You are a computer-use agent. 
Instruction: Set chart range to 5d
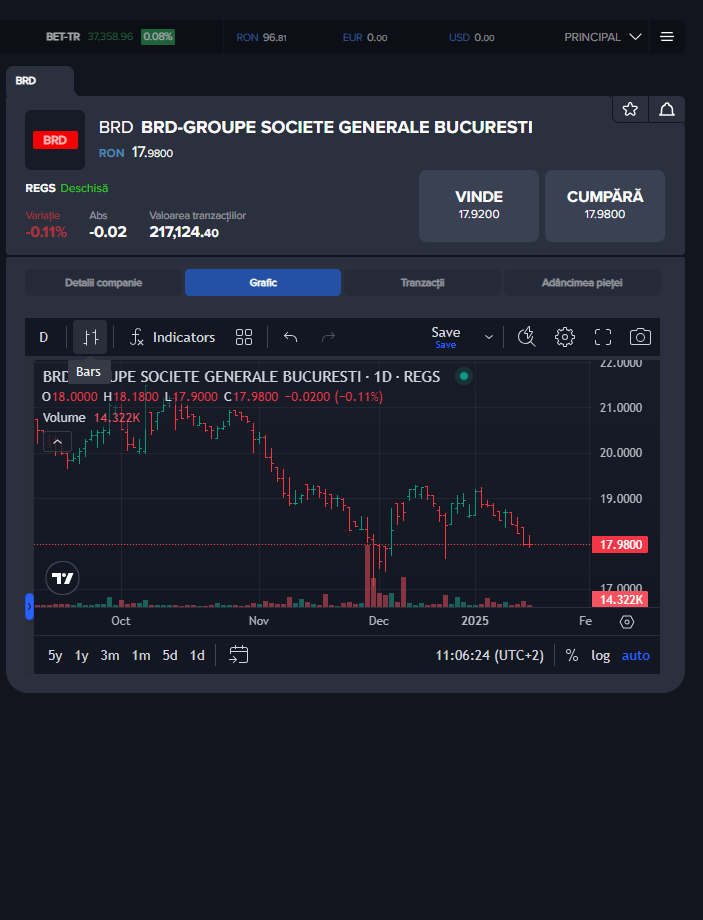pos(170,655)
